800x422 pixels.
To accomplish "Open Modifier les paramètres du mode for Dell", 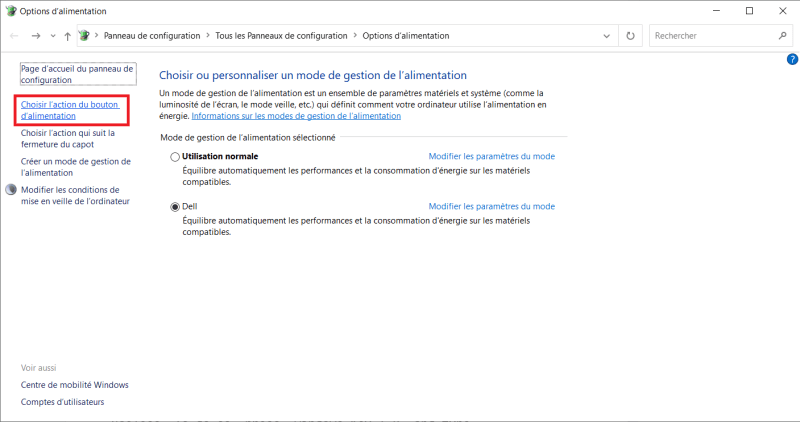I will pos(492,206).
